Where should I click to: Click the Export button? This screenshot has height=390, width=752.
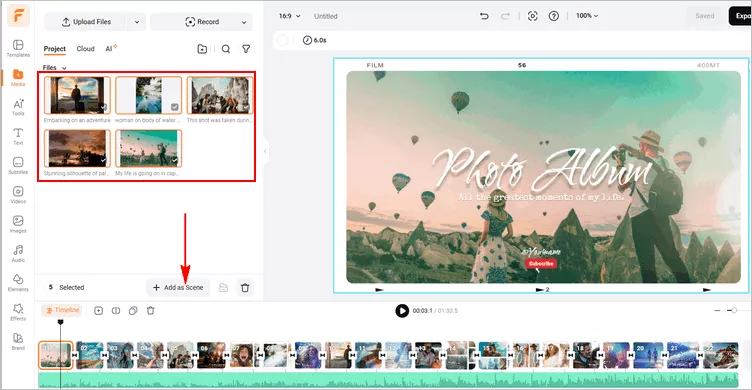(740, 16)
